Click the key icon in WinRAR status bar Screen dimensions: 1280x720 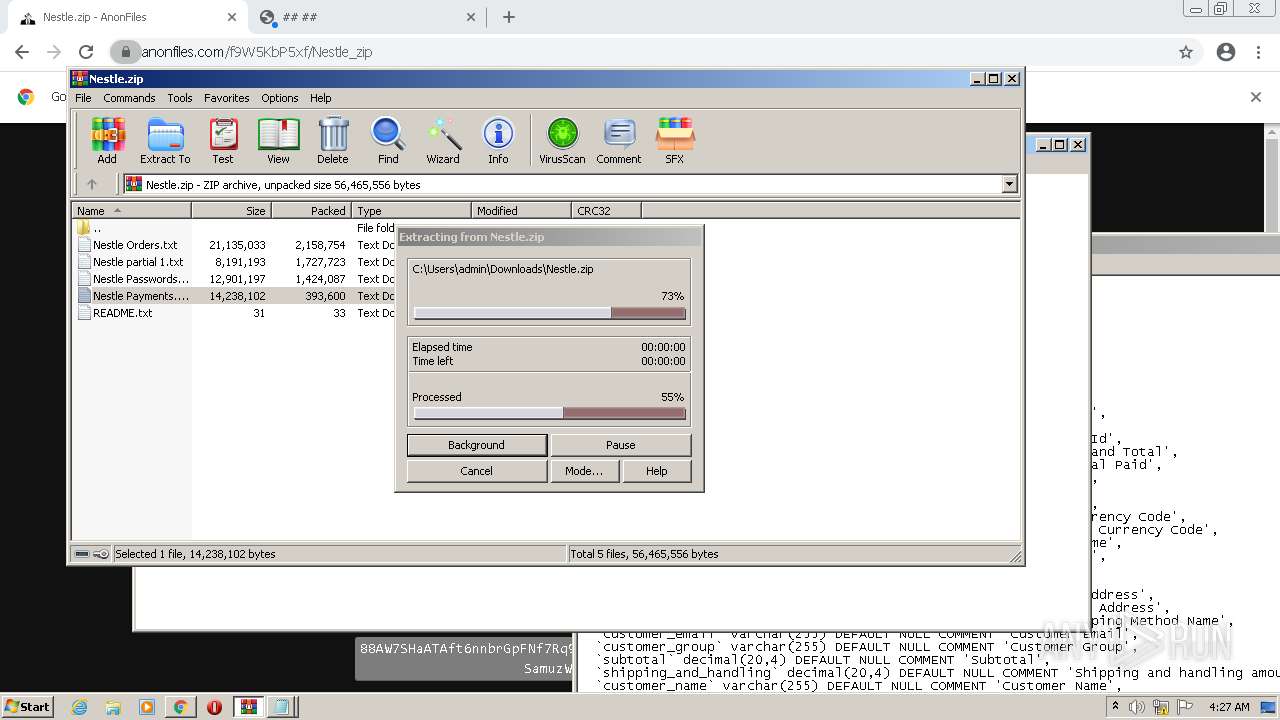click(x=101, y=554)
